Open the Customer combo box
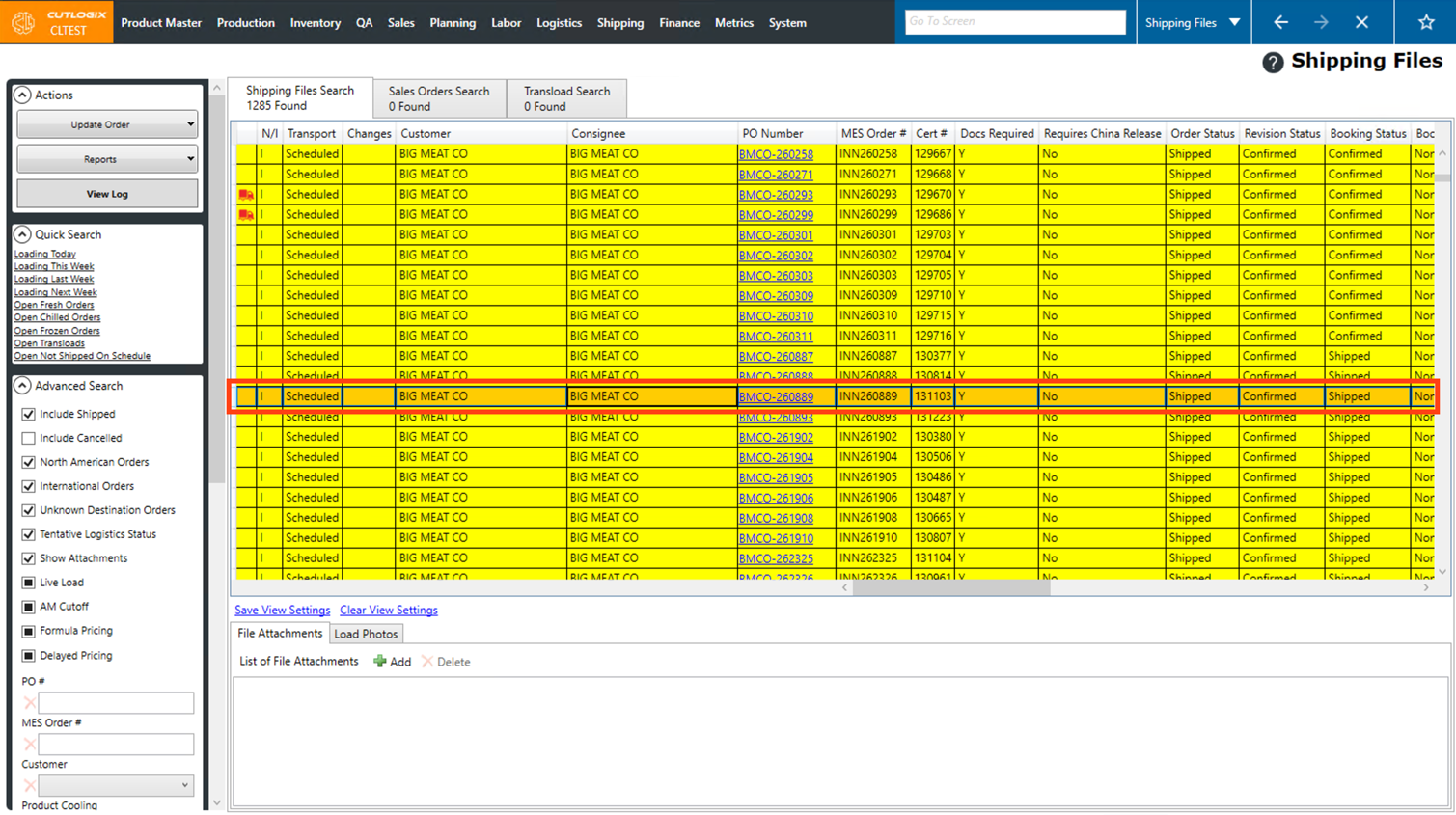Image resolution: width=1456 pixels, height=815 pixels. [115, 785]
